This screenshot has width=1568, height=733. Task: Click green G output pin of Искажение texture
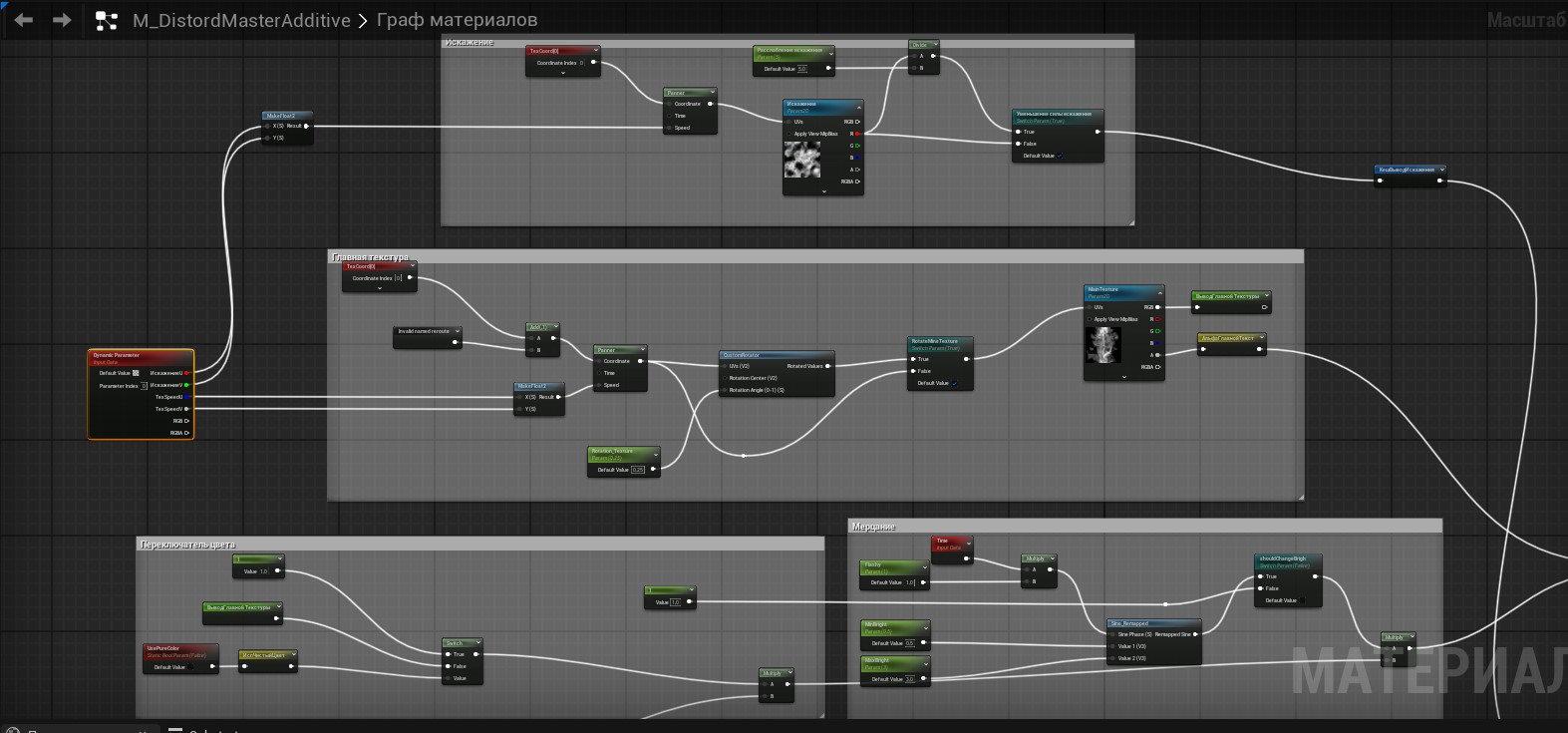857,146
